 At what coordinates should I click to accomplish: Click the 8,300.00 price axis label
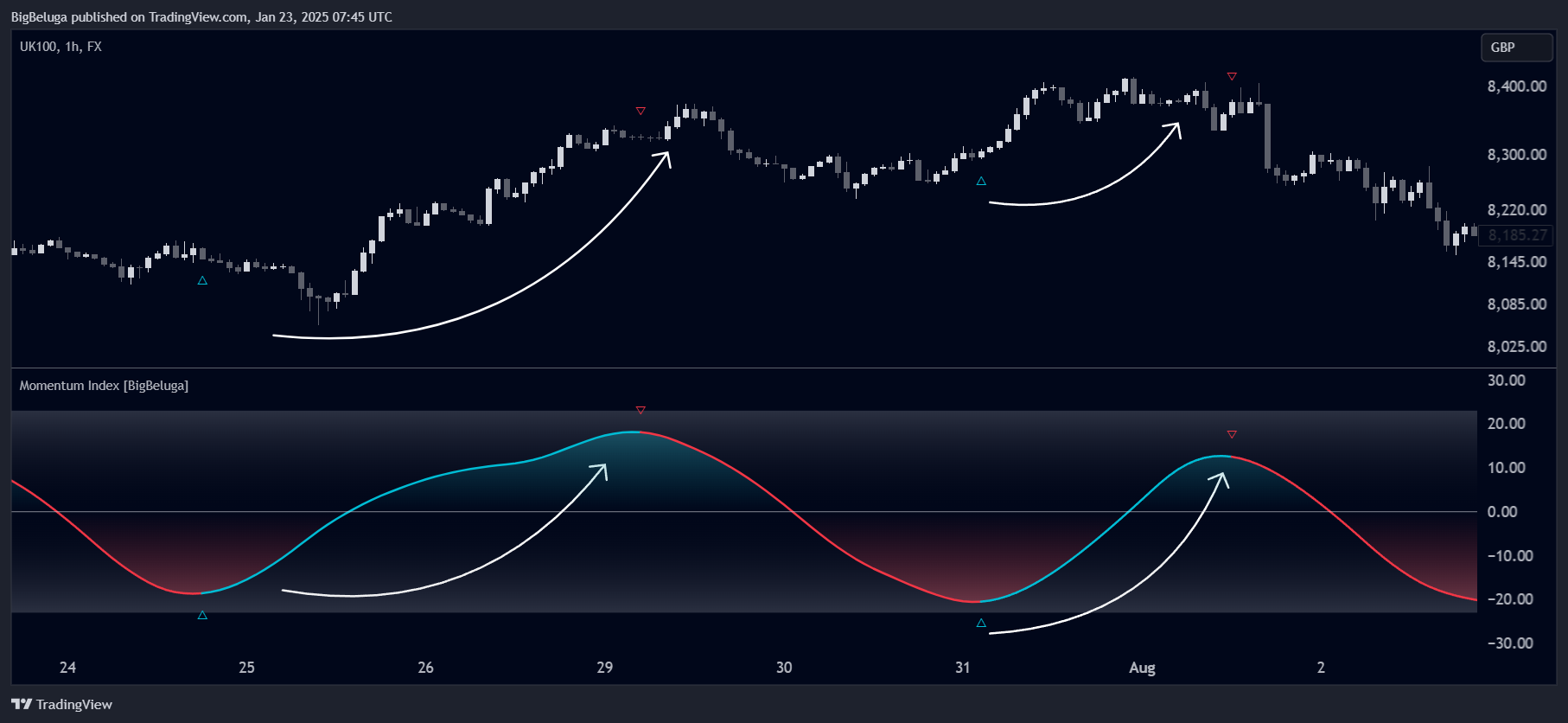tap(1517, 155)
